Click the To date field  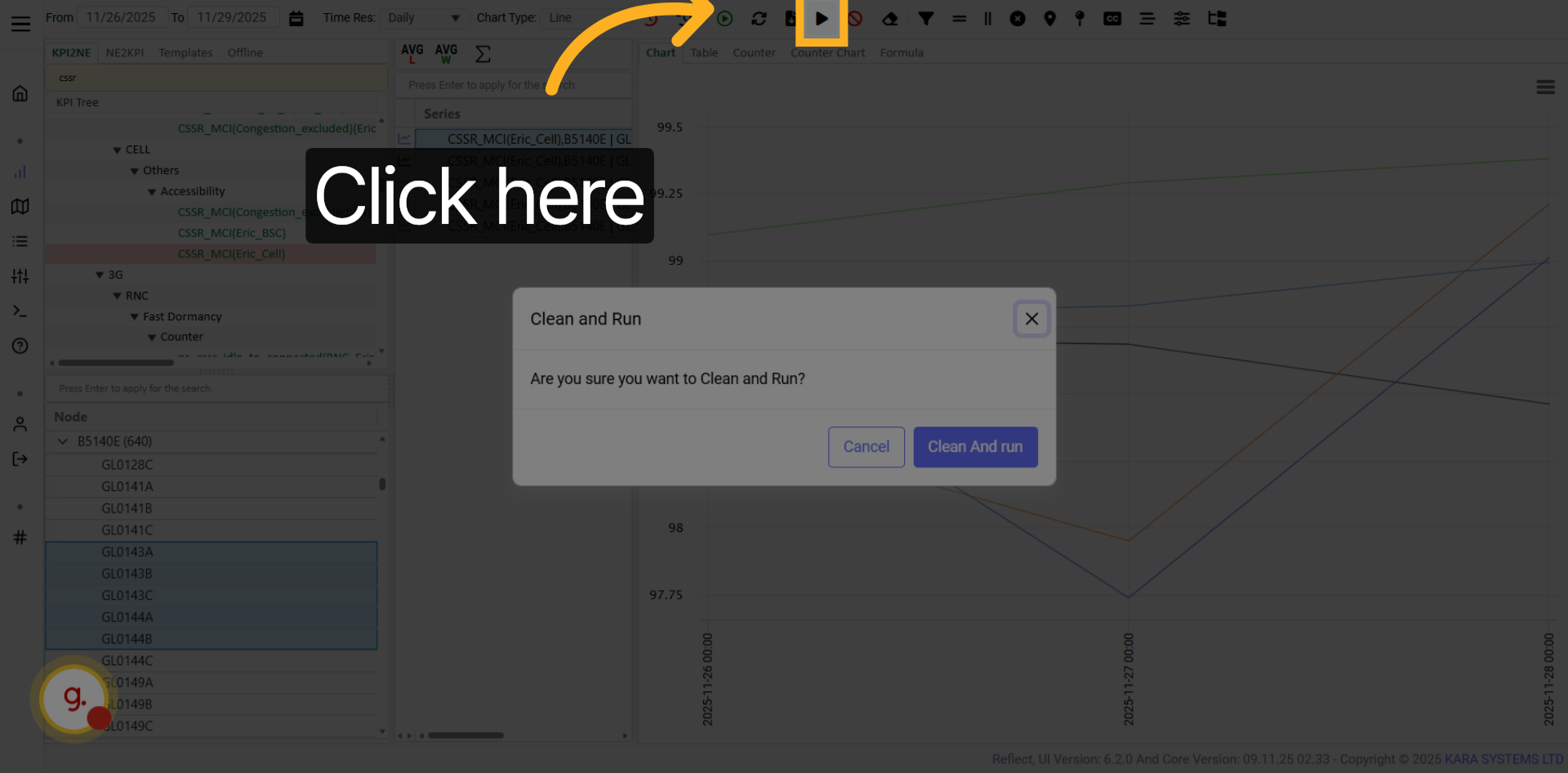[x=232, y=17]
